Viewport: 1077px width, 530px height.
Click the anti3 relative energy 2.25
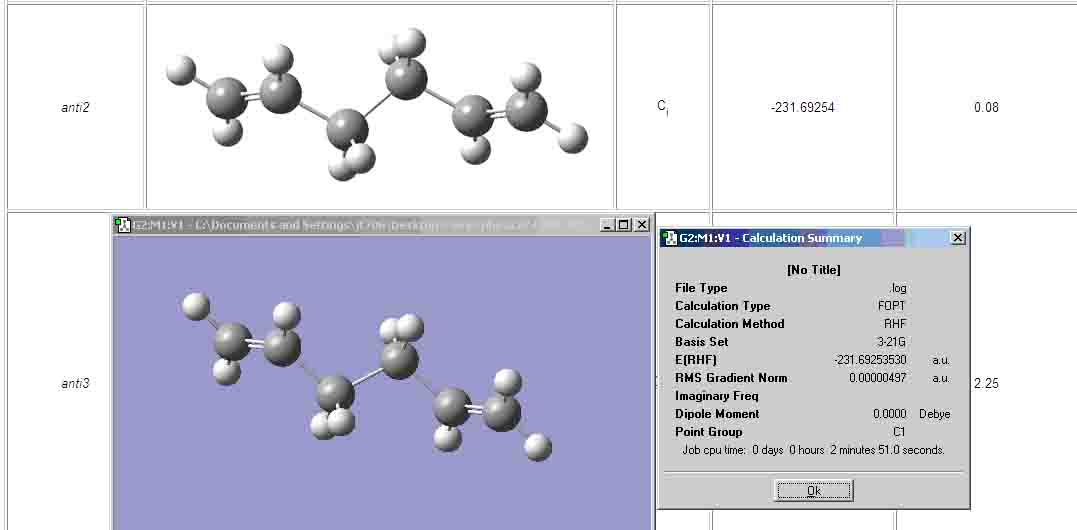pyautogui.click(x=986, y=383)
